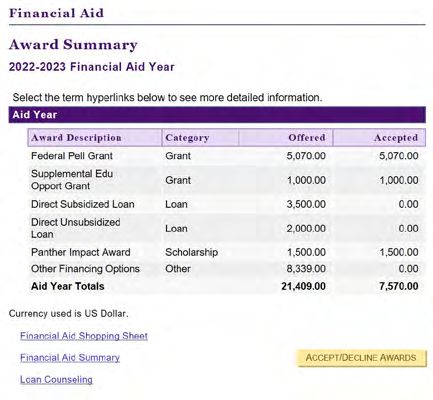Select the Panther Impact Award label
This screenshot has width=433, height=400.
pyautogui.click(x=81, y=252)
